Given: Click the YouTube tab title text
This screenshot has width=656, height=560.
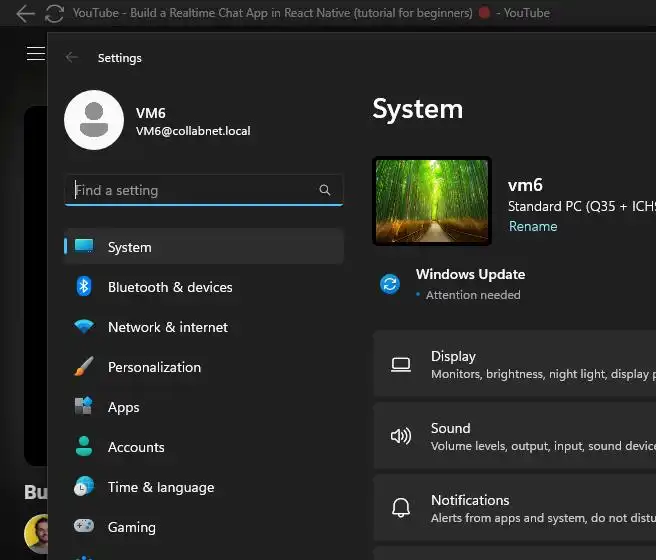Looking at the screenshot, I should [x=311, y=13].
